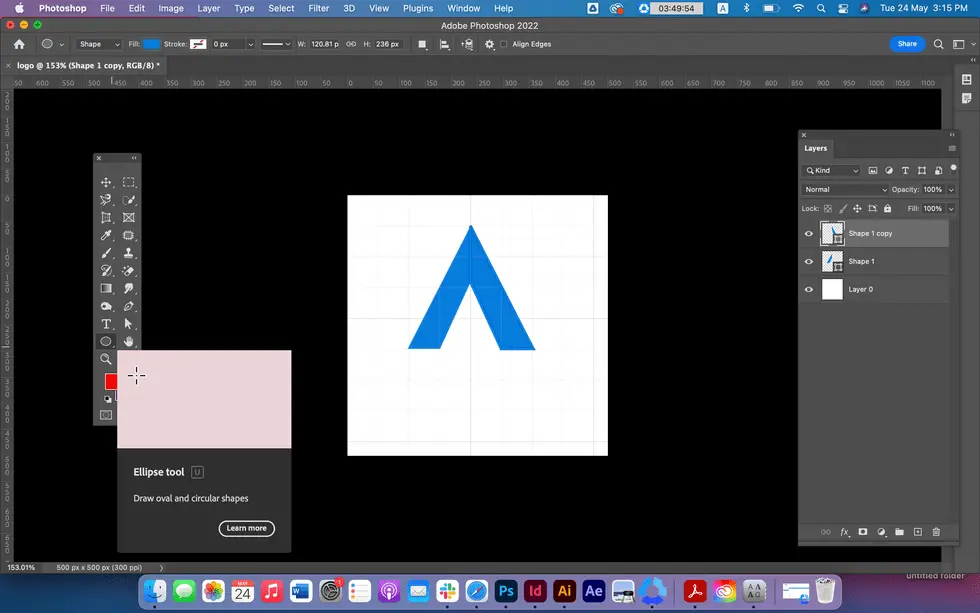
Task: Choose the Hand tool
Action: (129, 342)
